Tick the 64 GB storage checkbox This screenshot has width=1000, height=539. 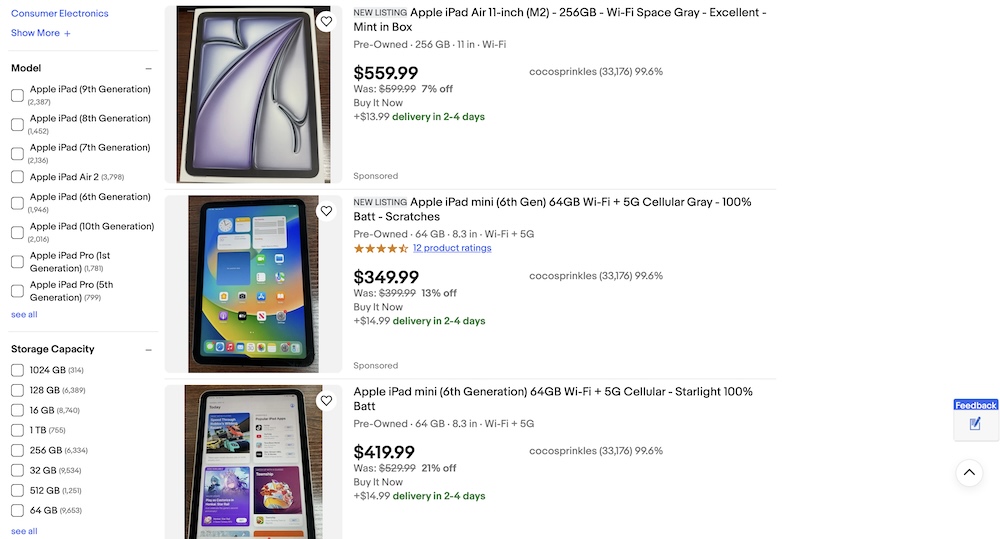17,510
